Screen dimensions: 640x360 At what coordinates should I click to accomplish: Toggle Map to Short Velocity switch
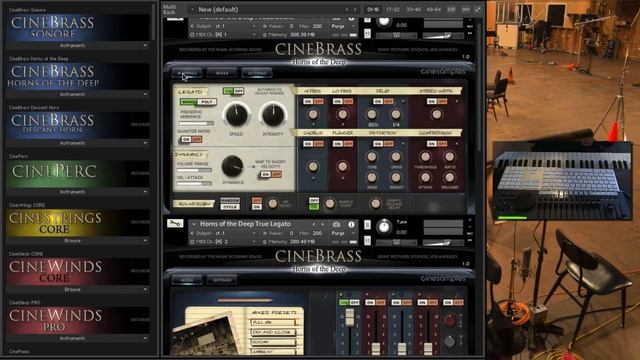tap(271, 174)
